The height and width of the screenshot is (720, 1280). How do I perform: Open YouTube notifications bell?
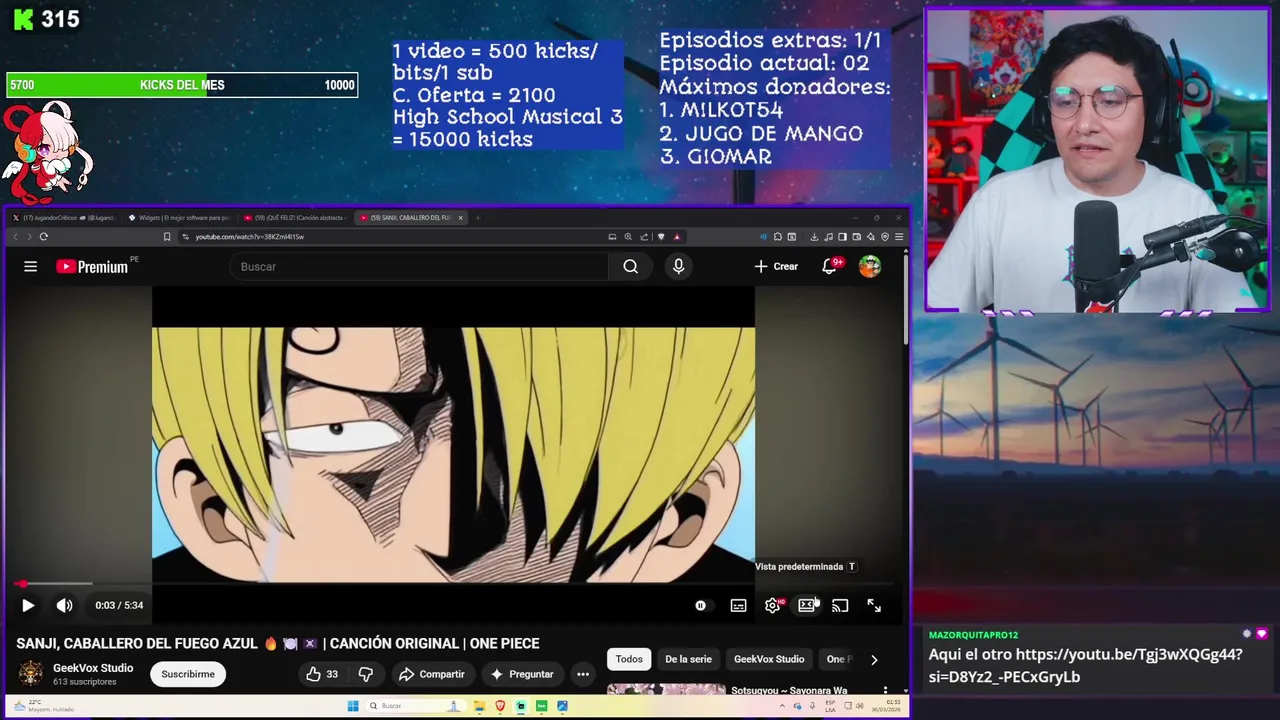[x=829, y=266]
